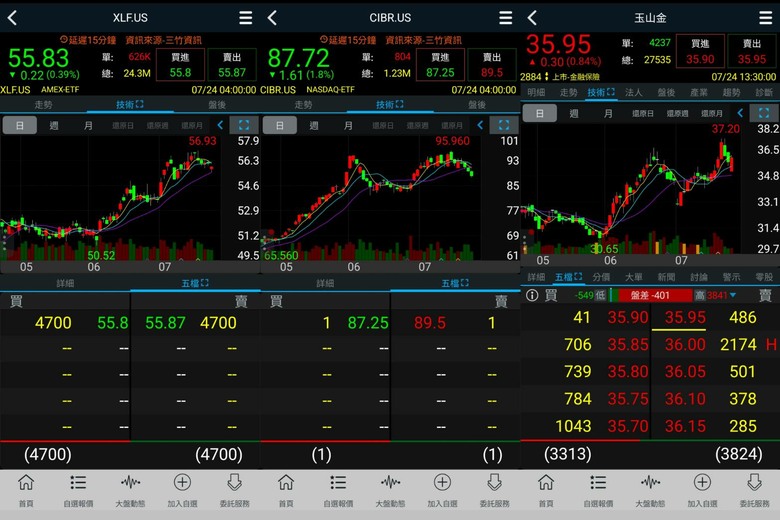Open 新聞 tab on 玉山金 screen
The width and height of the screenshot is (780, 520).
(666, 277)
